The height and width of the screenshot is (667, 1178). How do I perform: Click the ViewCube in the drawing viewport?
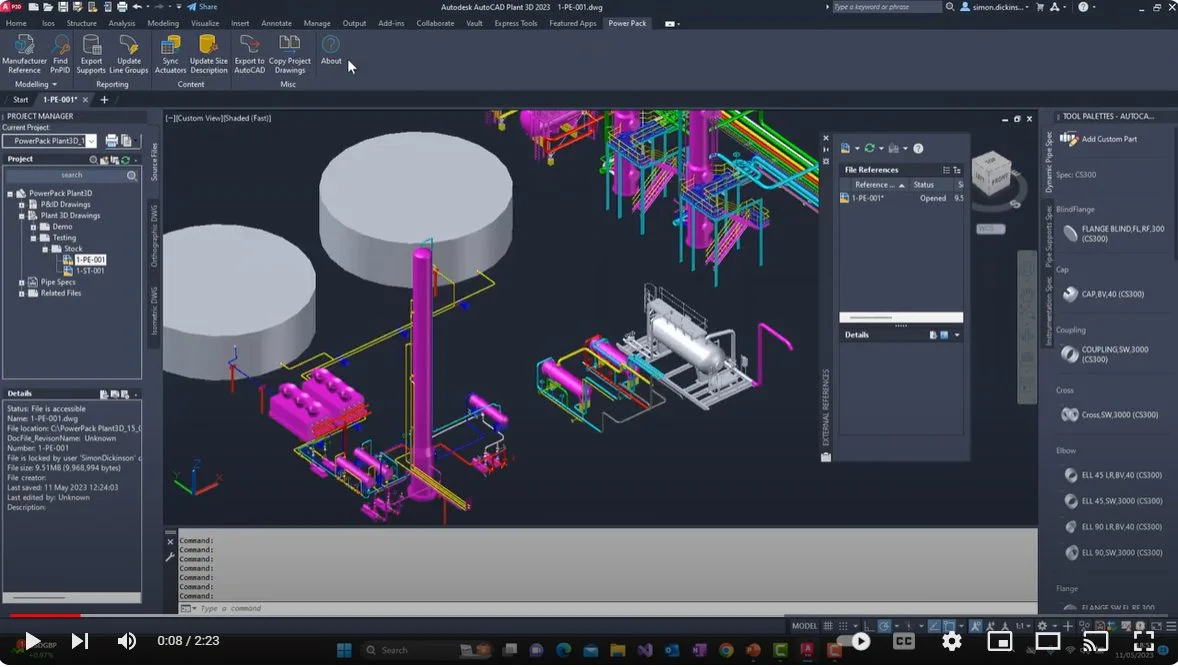(x=992, y=174)
